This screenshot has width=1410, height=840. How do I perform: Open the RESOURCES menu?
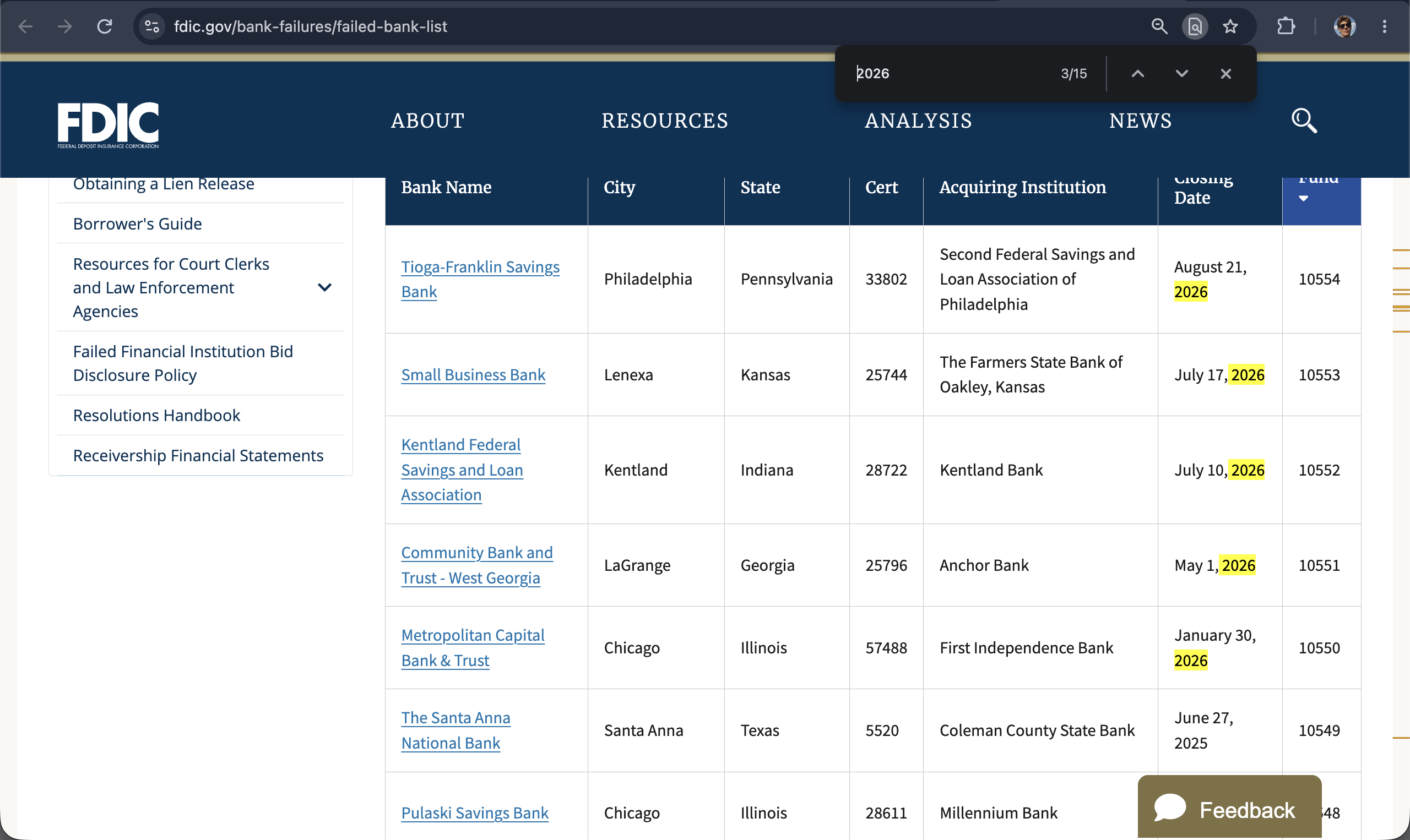click(x=665, y=121)
